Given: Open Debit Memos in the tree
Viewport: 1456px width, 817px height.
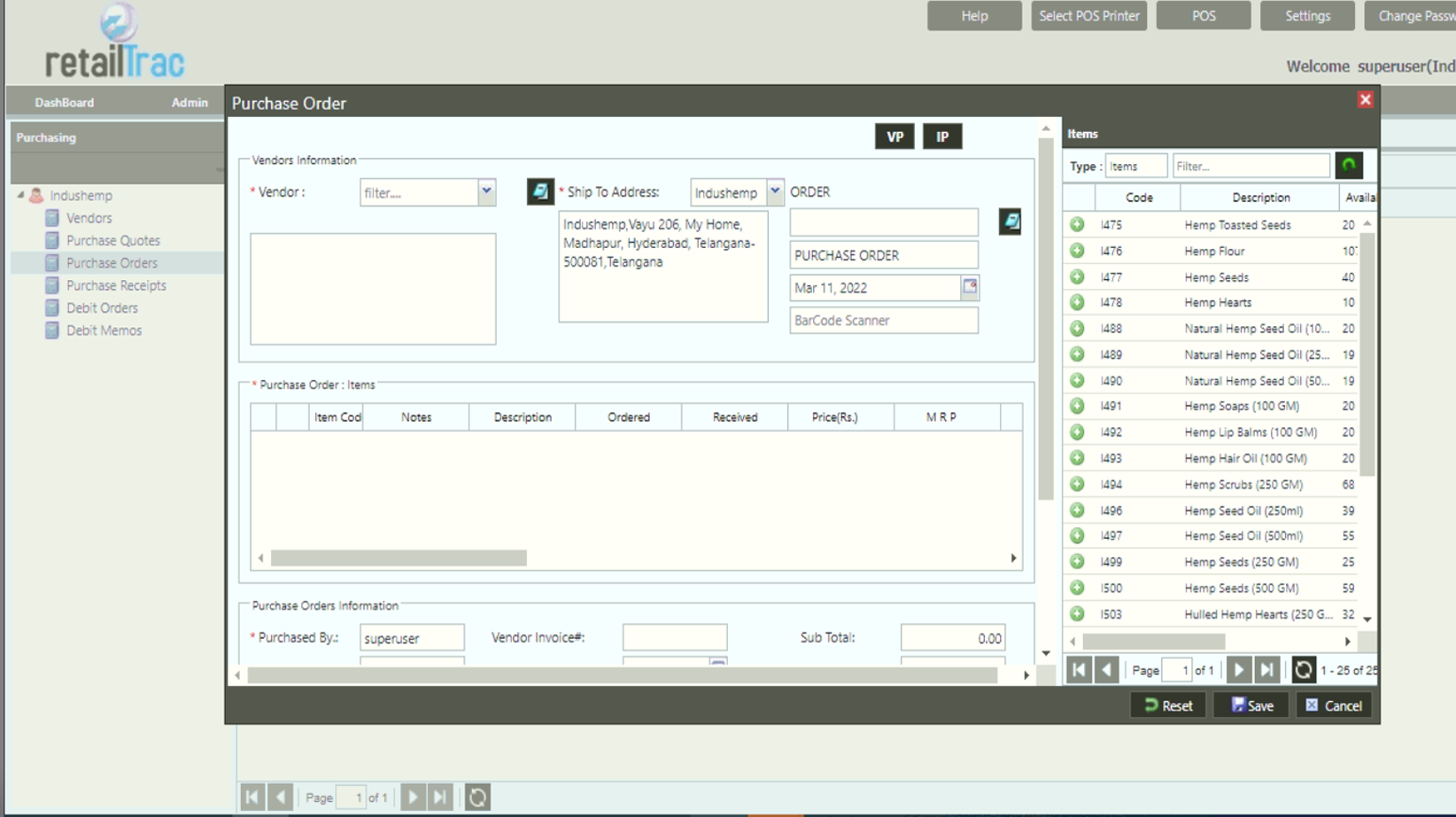Looking at the screenshot, I should pyautogui.click(x=104, y=331).
